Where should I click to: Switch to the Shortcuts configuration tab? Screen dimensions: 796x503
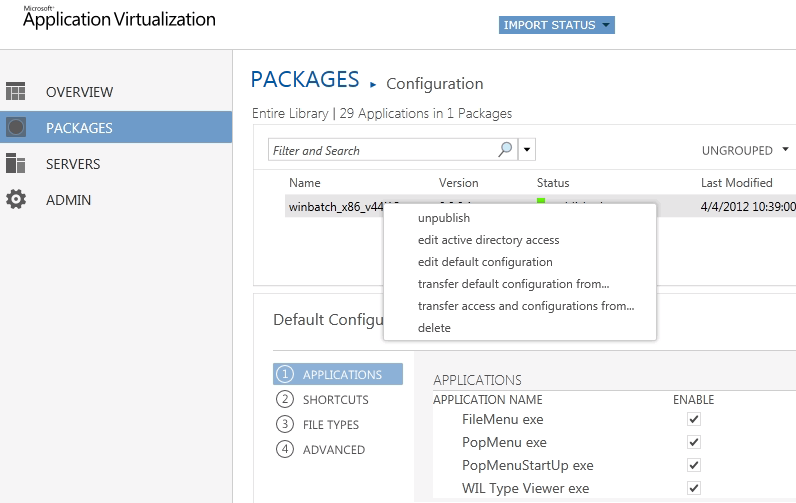tap(336, 399)
